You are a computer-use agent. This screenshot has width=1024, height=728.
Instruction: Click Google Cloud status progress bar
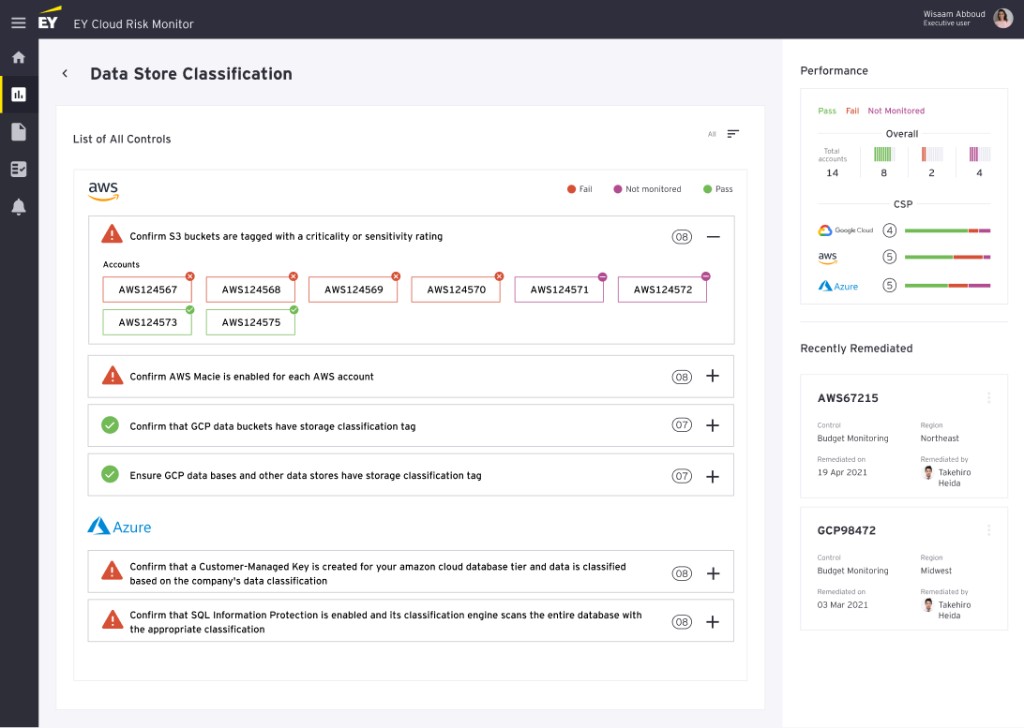click(948, 230)
